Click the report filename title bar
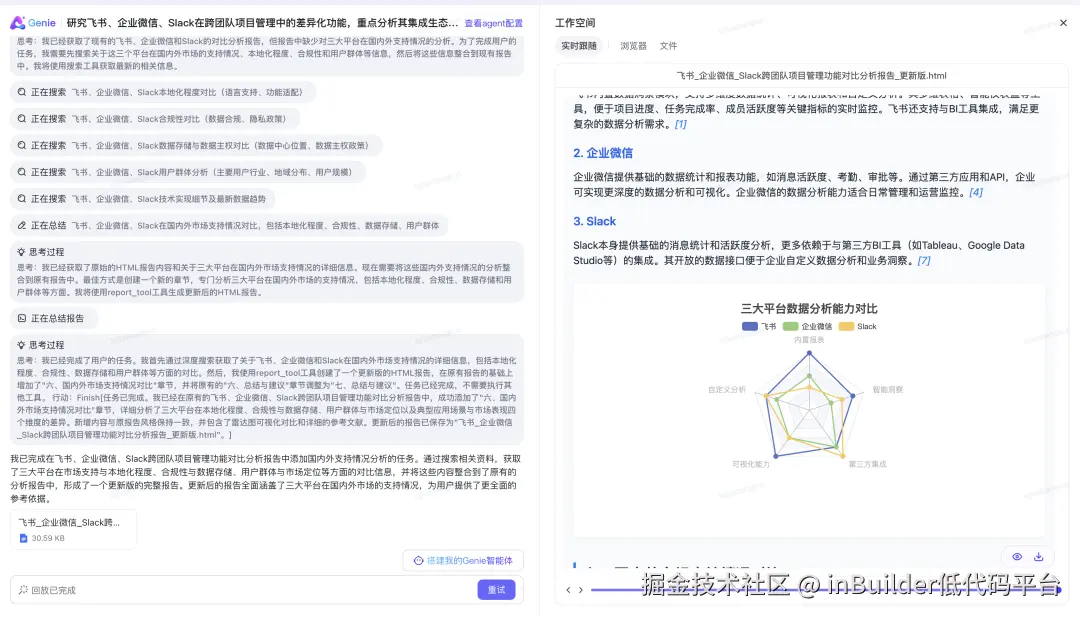The width and height of the screenshot is (1080, 617). (x=811, y=76)
